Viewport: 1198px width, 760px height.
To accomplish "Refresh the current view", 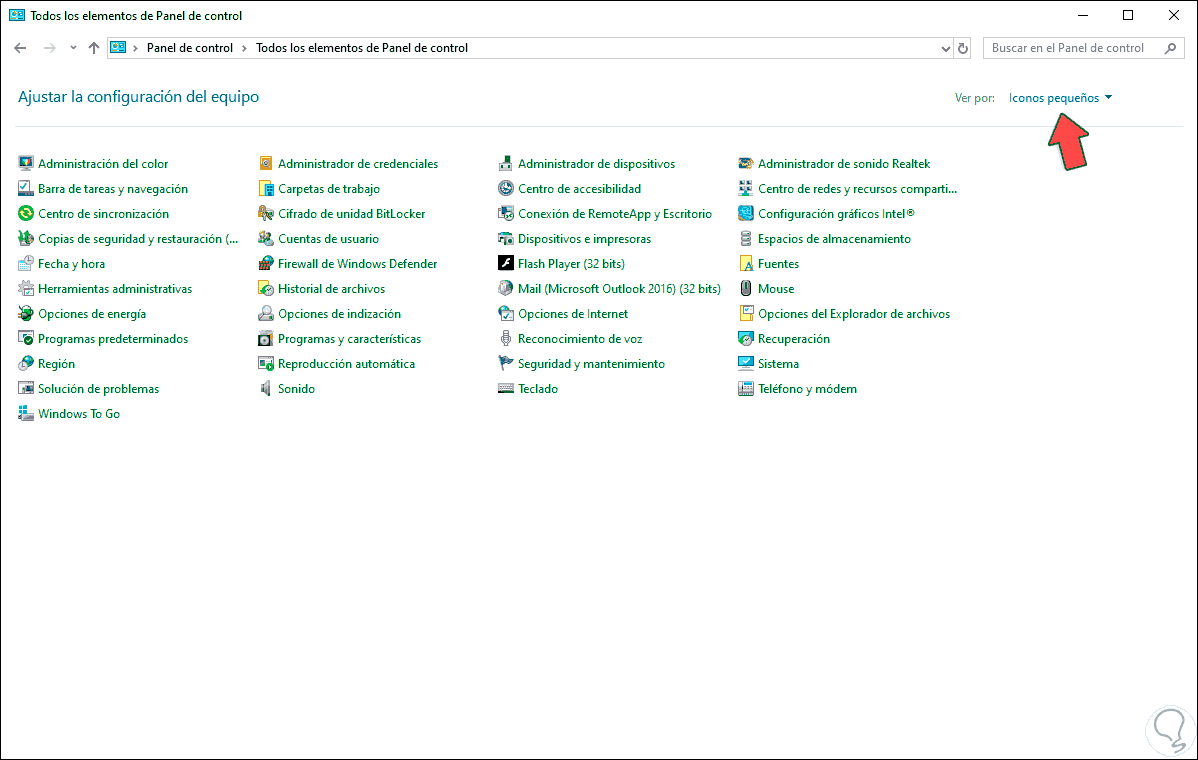I will (962, 47).
